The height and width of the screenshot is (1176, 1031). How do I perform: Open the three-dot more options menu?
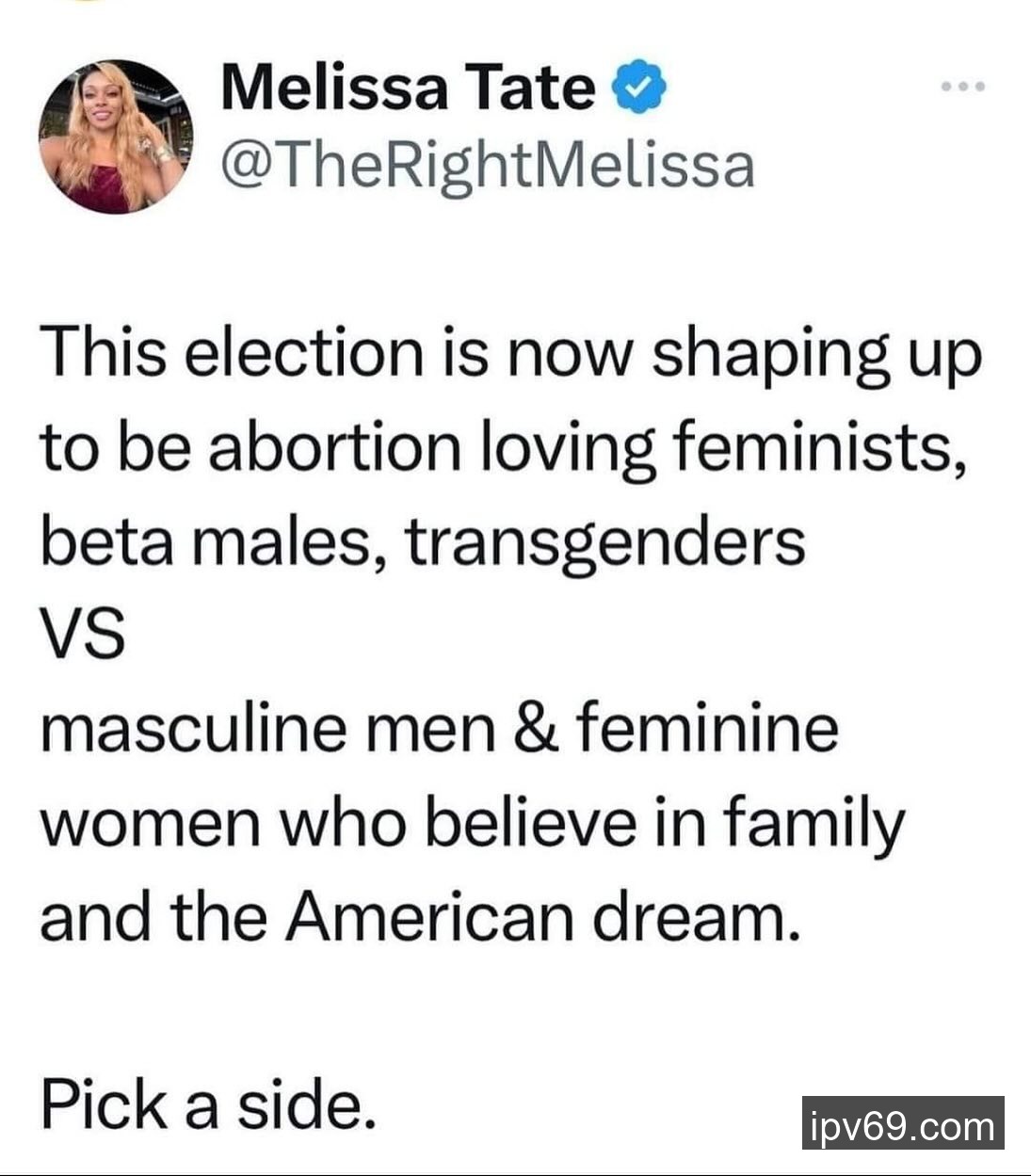click(963, 88)
